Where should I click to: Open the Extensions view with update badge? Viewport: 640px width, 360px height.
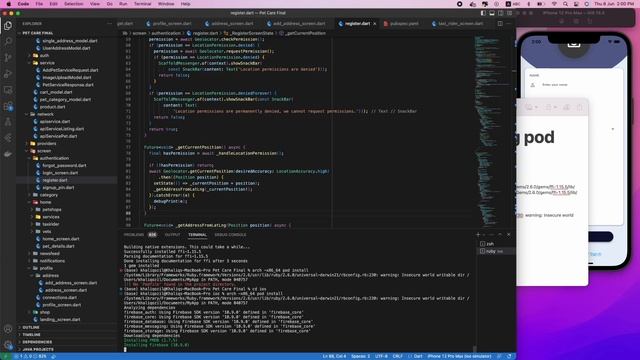pyautogui.click(x=8, y=106)
